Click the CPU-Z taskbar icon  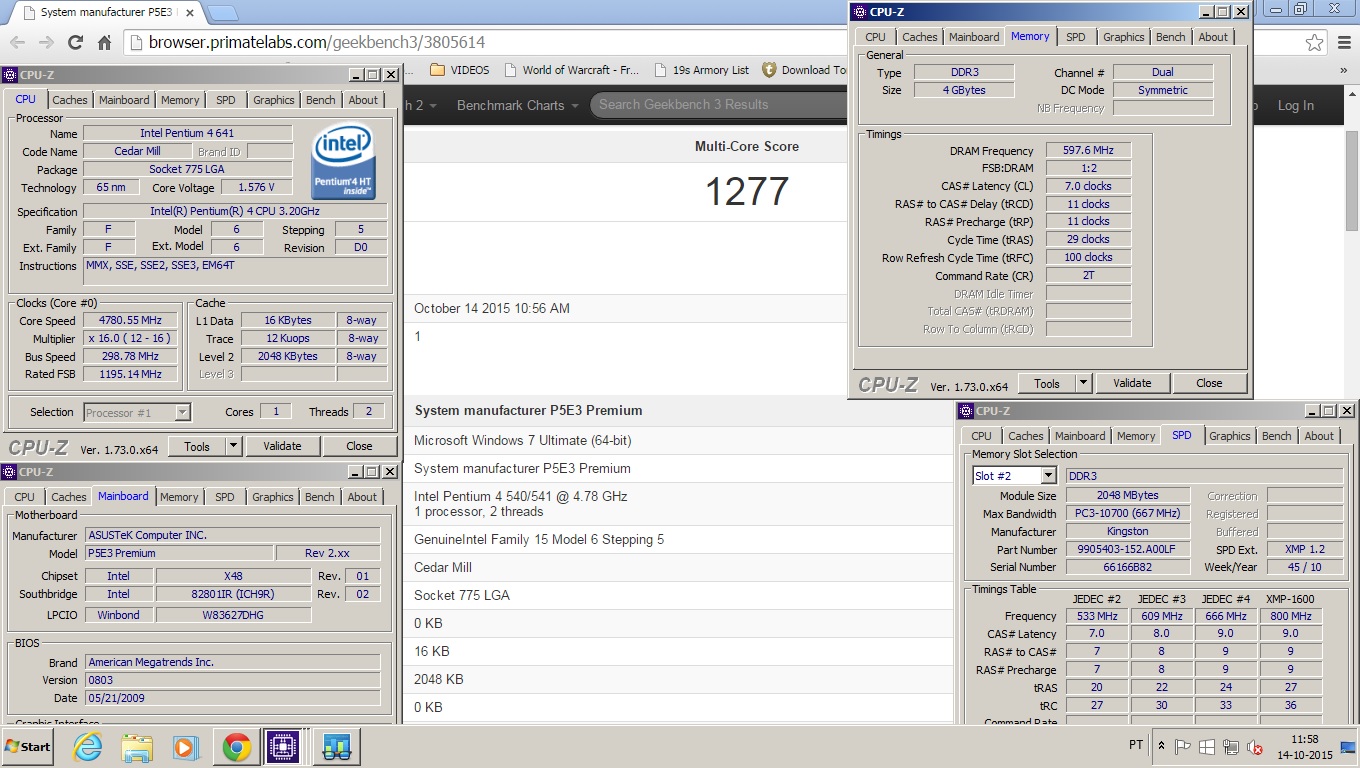click(285, 747)
